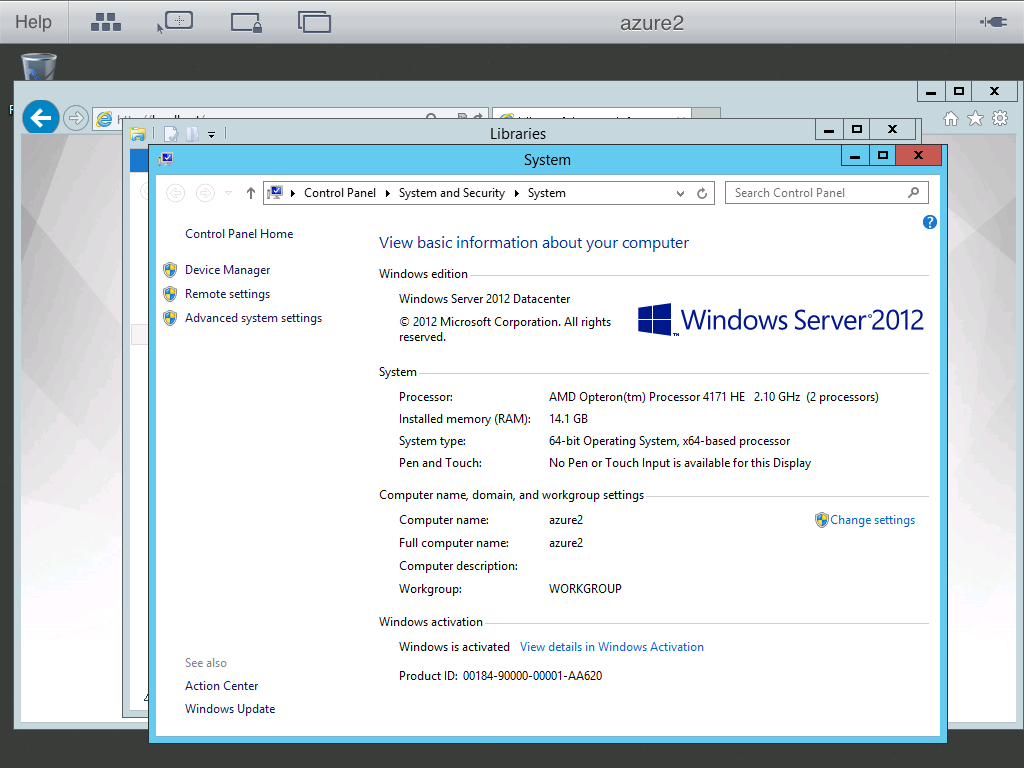Click Control Panel in the address breadcrumb
1024x768 pixels.
click(x=340, y=193)
